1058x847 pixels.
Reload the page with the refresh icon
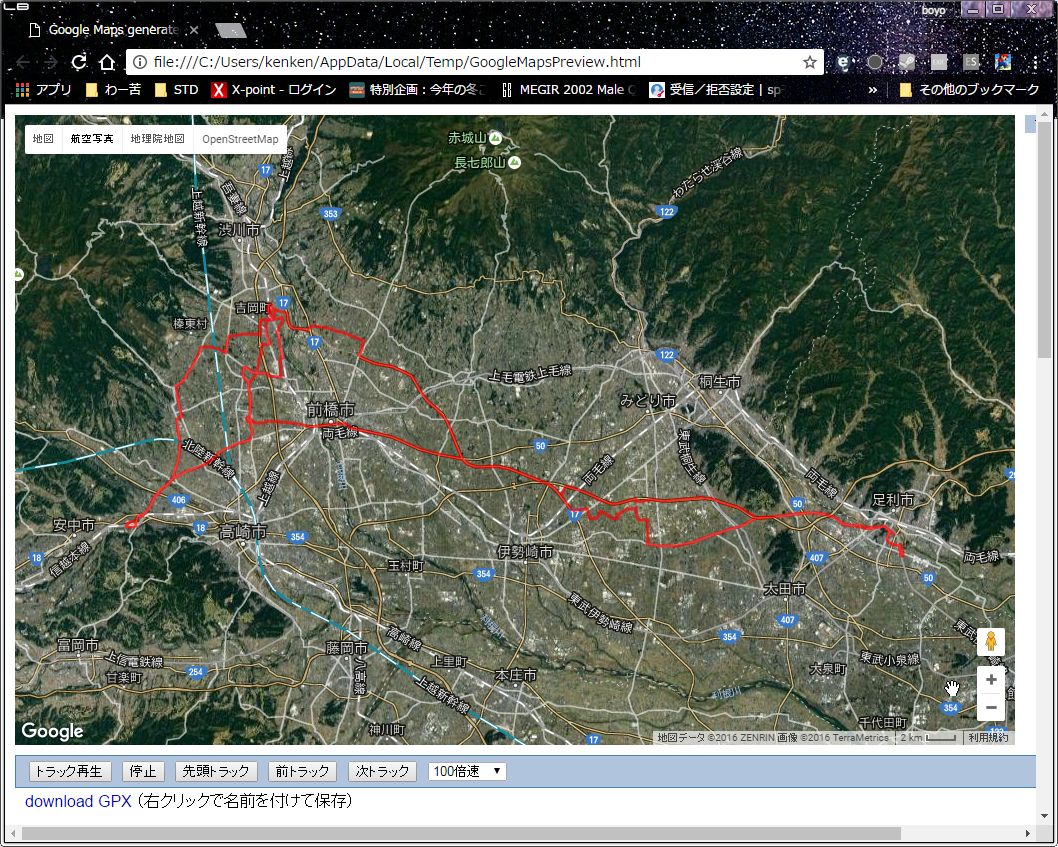click(x=79, y=62)
